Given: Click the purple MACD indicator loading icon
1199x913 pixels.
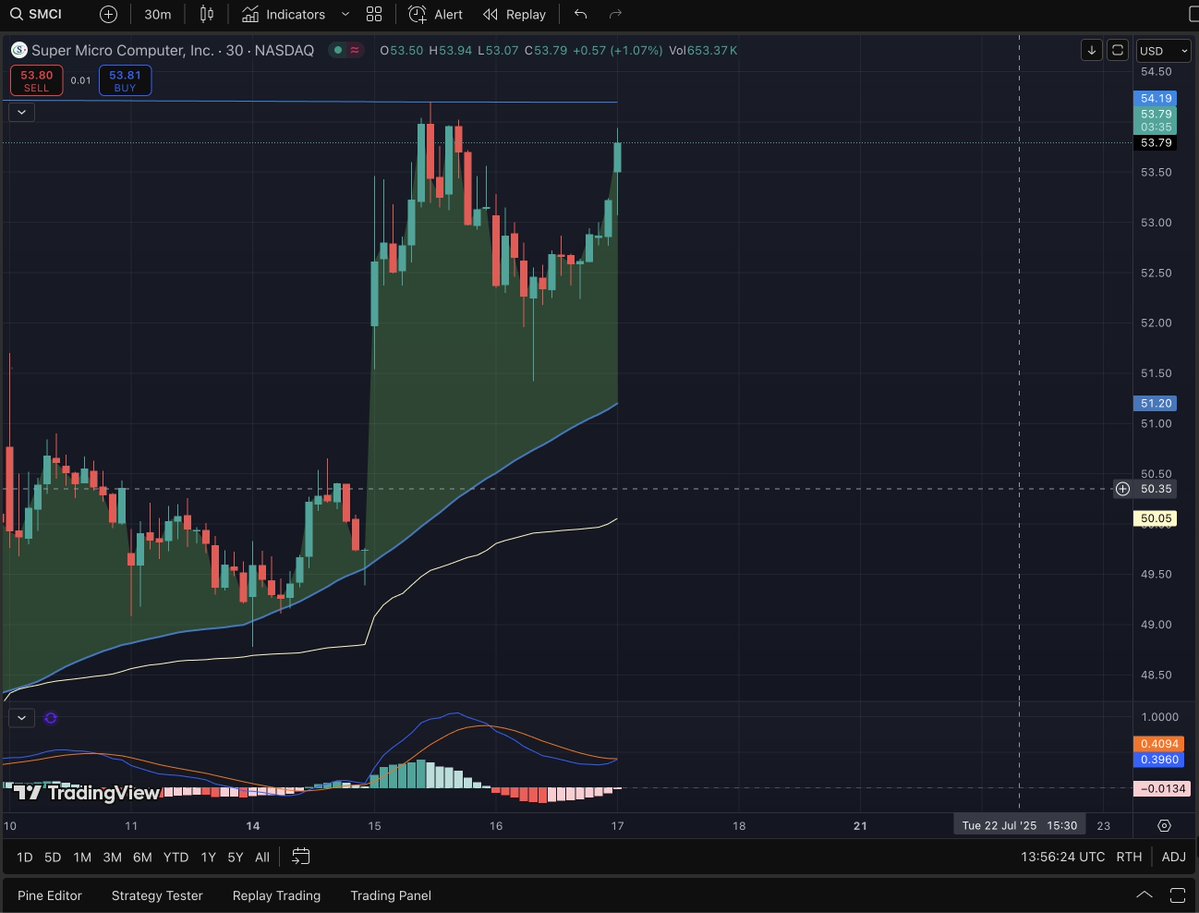Looking at the screenshot, I should click(x=50, y=718).
